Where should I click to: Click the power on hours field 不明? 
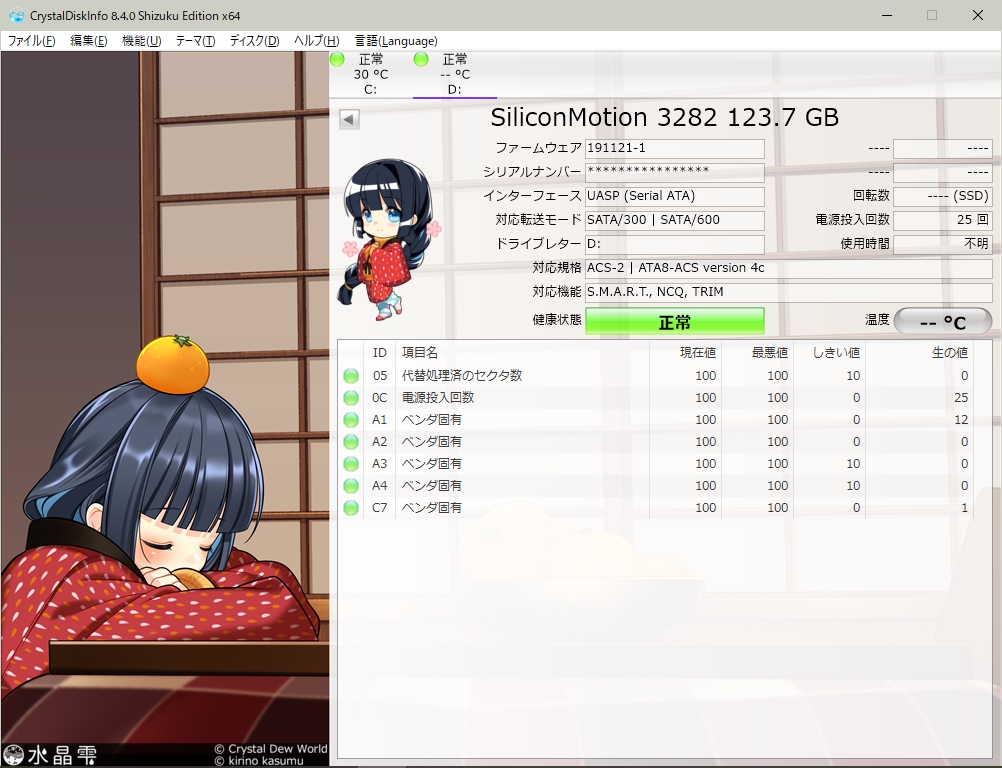[943, 244]
